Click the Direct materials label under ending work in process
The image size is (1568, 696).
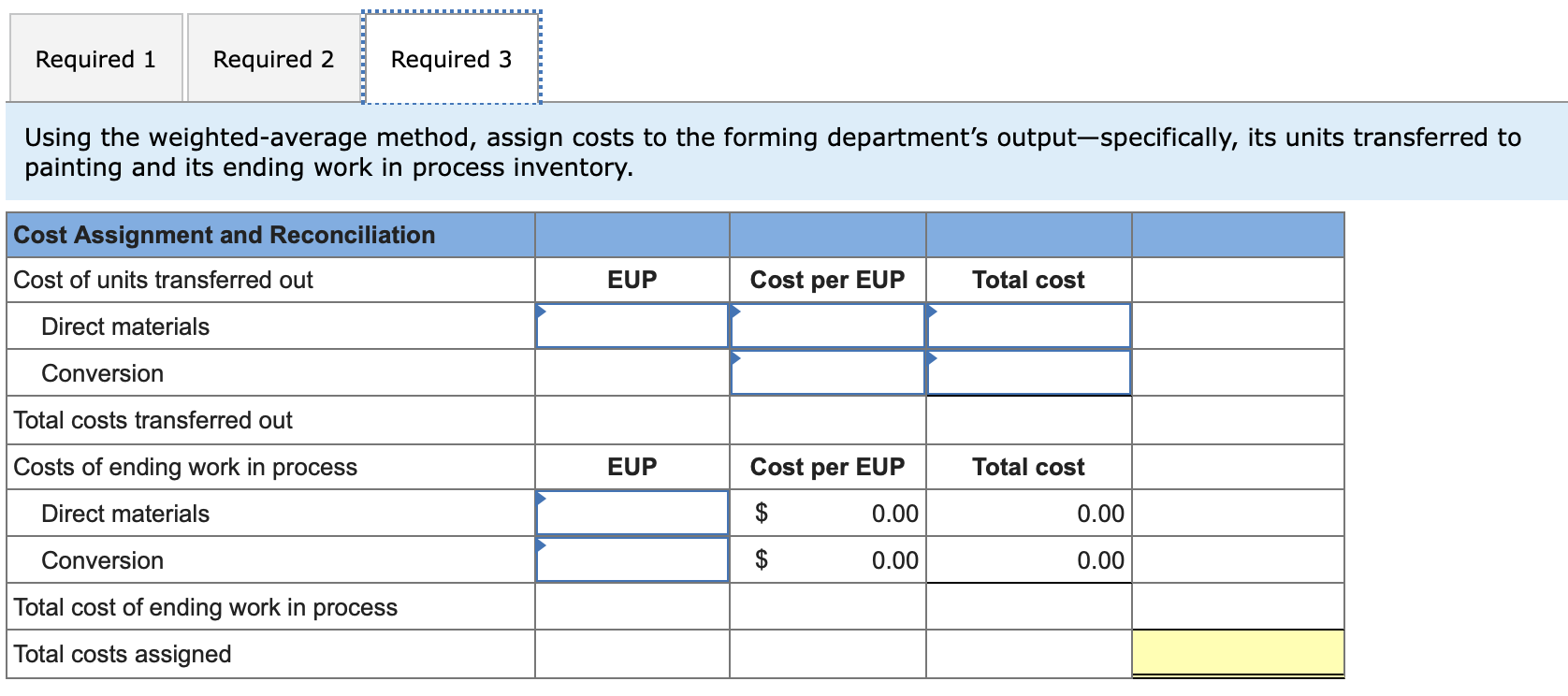(125, 514)
